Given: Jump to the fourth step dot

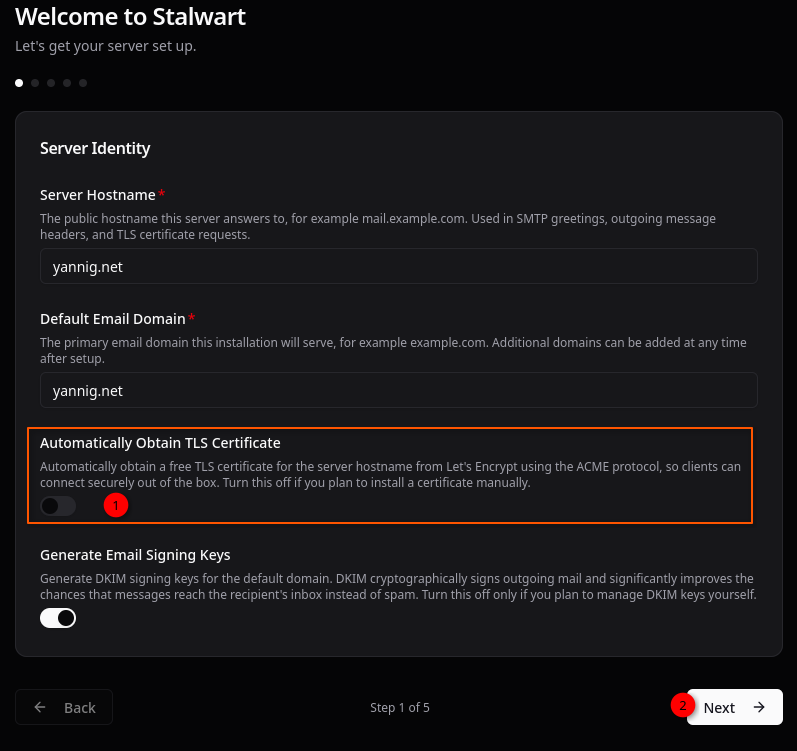Looking at the screenshot, I should click(67, 83).
